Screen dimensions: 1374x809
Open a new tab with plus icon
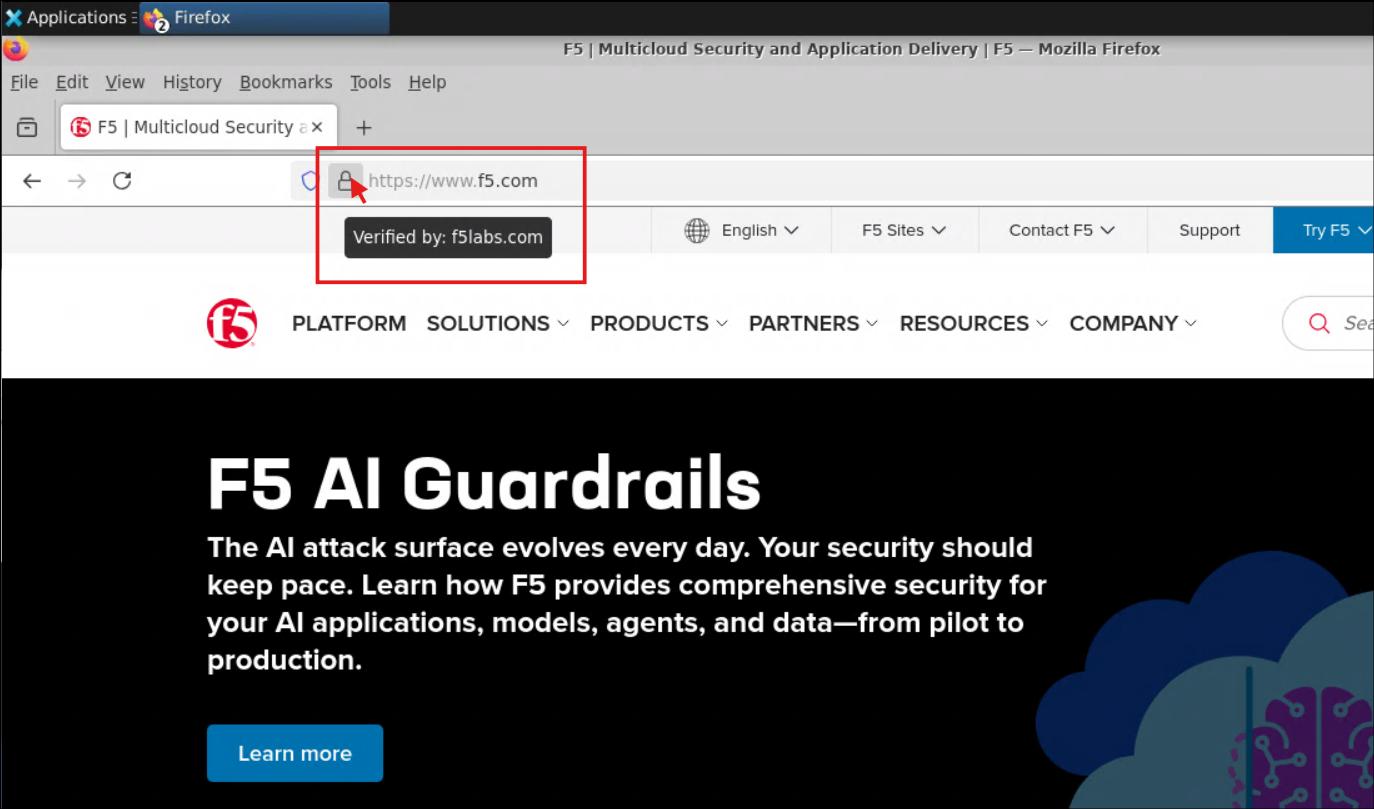click(364, 127)
